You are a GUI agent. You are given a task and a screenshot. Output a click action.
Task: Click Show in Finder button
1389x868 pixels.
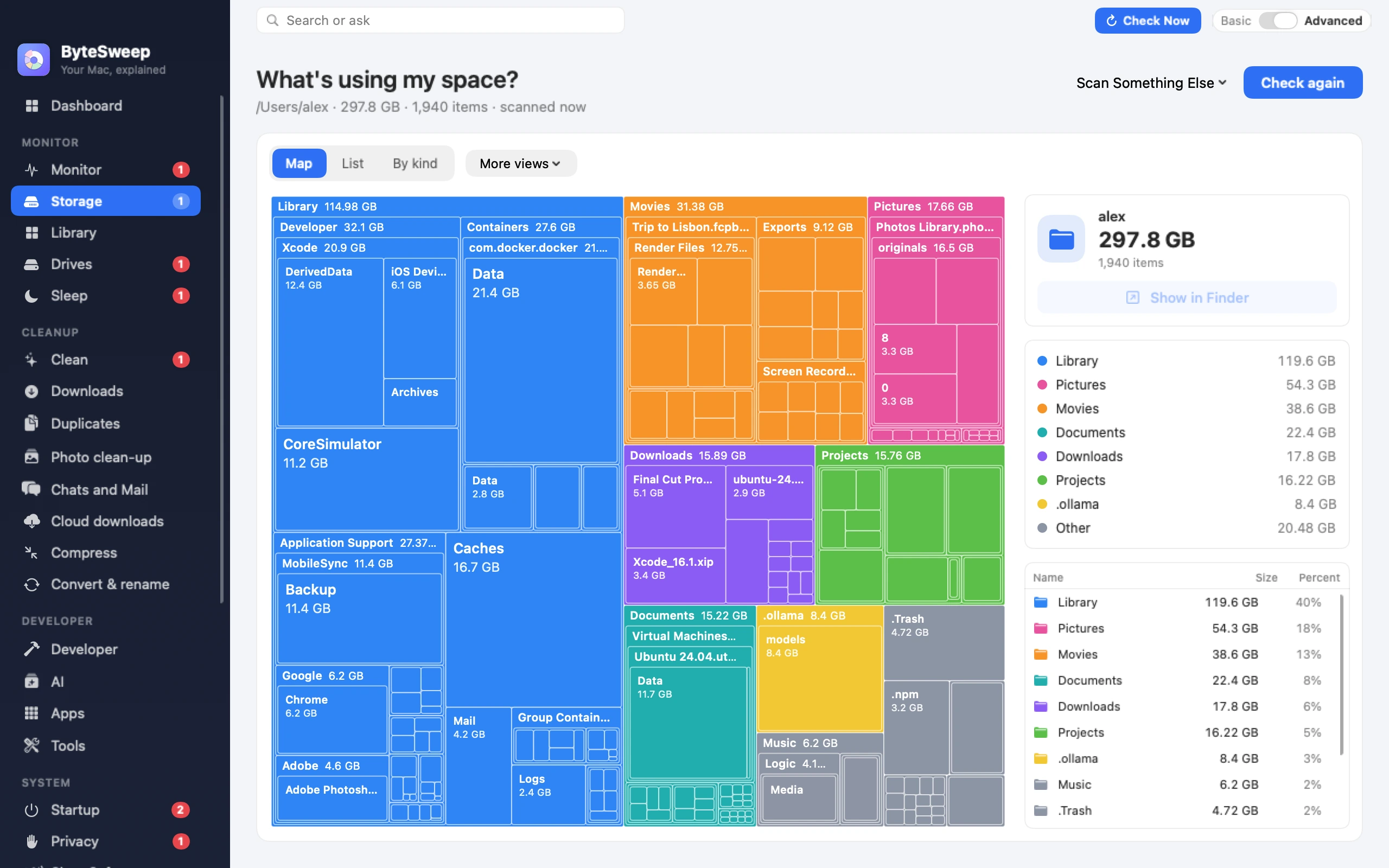[x=1187, y=297]
